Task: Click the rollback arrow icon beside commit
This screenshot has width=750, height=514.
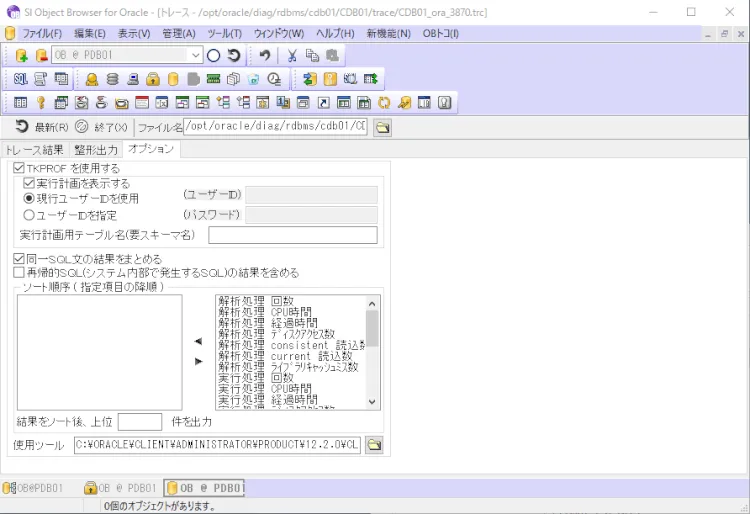Action: click(234, 55)
